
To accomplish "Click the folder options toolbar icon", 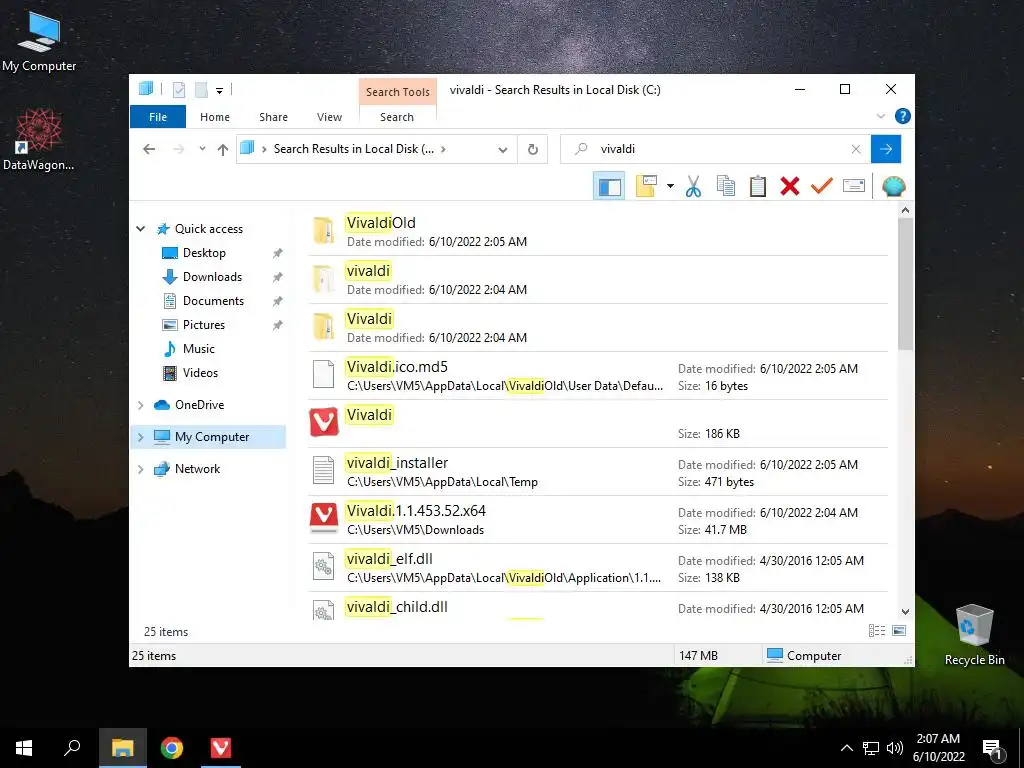I will (x=646, y=187).
